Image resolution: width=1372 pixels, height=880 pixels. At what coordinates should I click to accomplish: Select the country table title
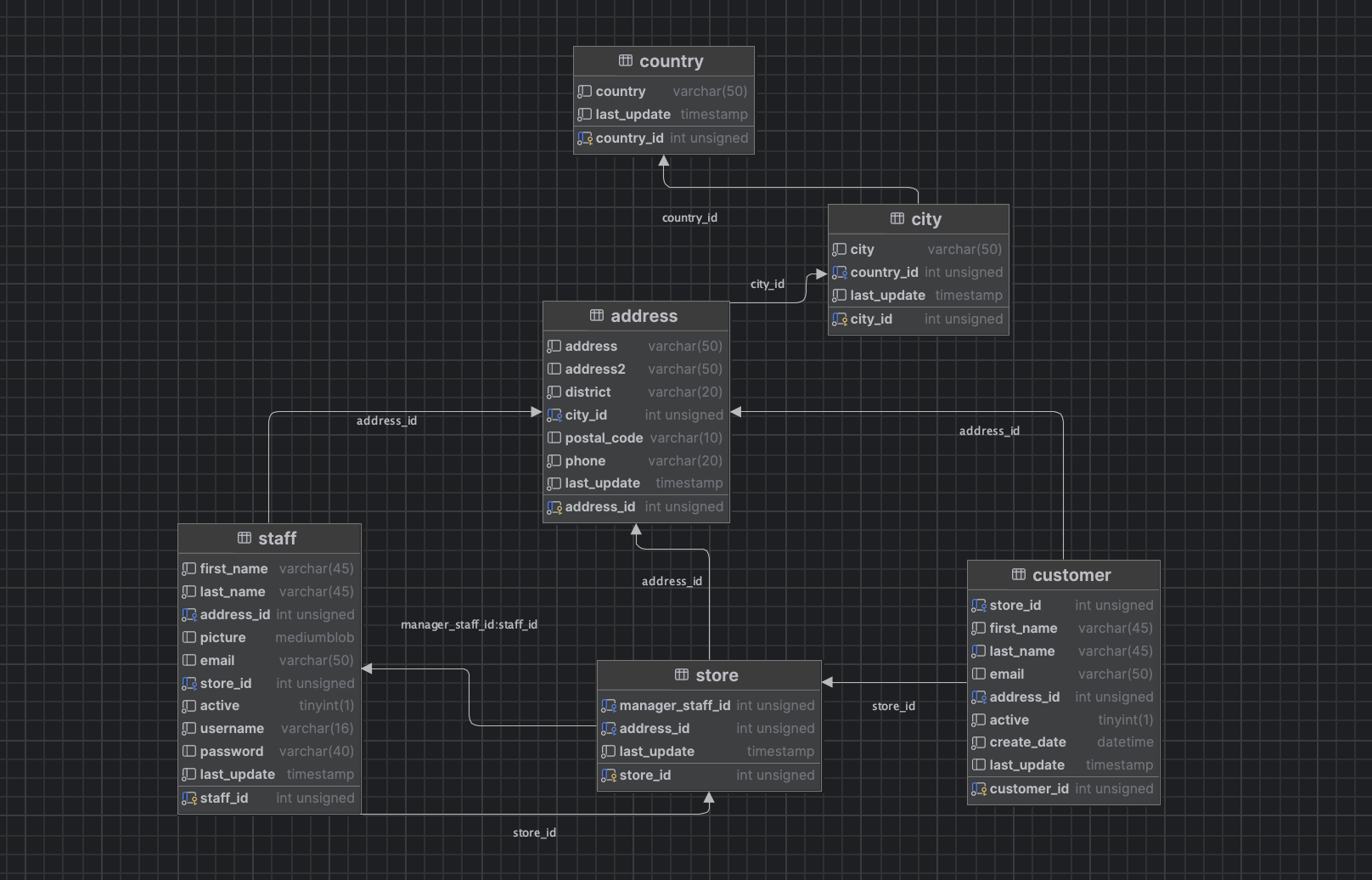[671, 61]
